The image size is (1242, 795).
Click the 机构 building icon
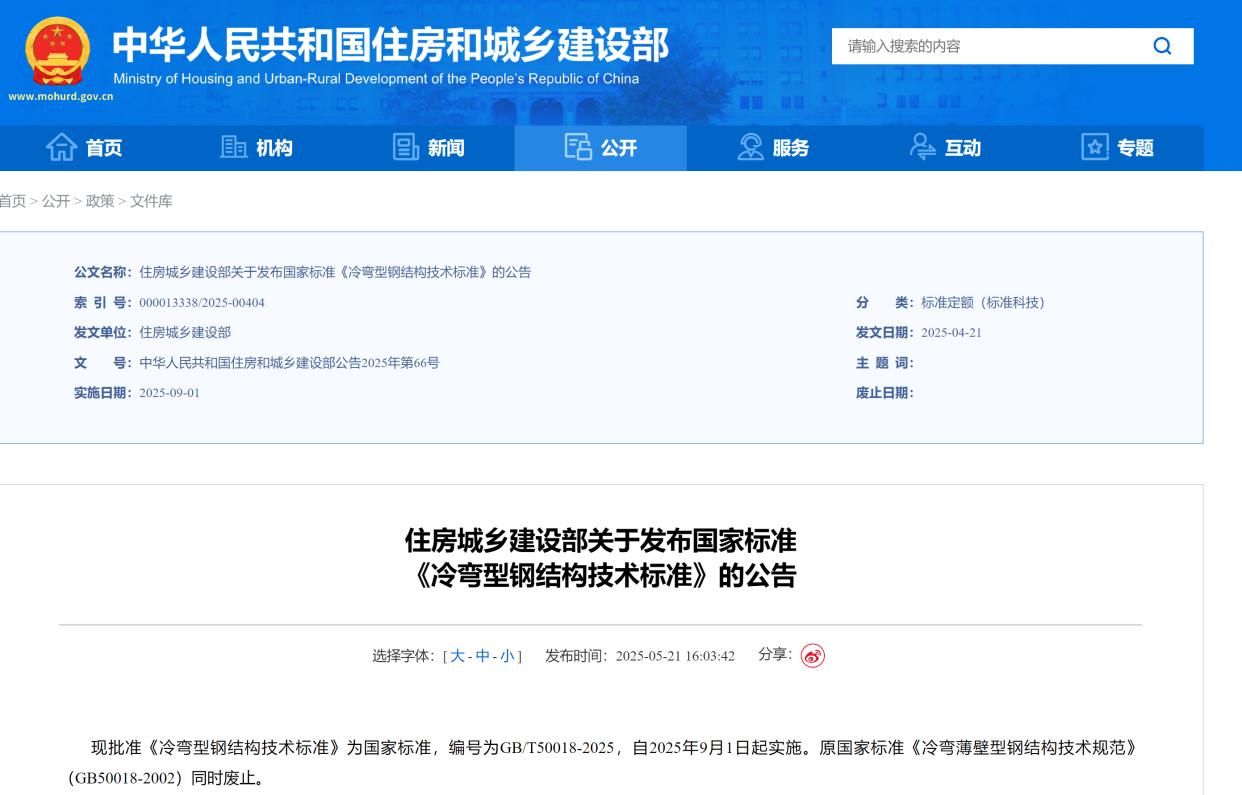233,148
